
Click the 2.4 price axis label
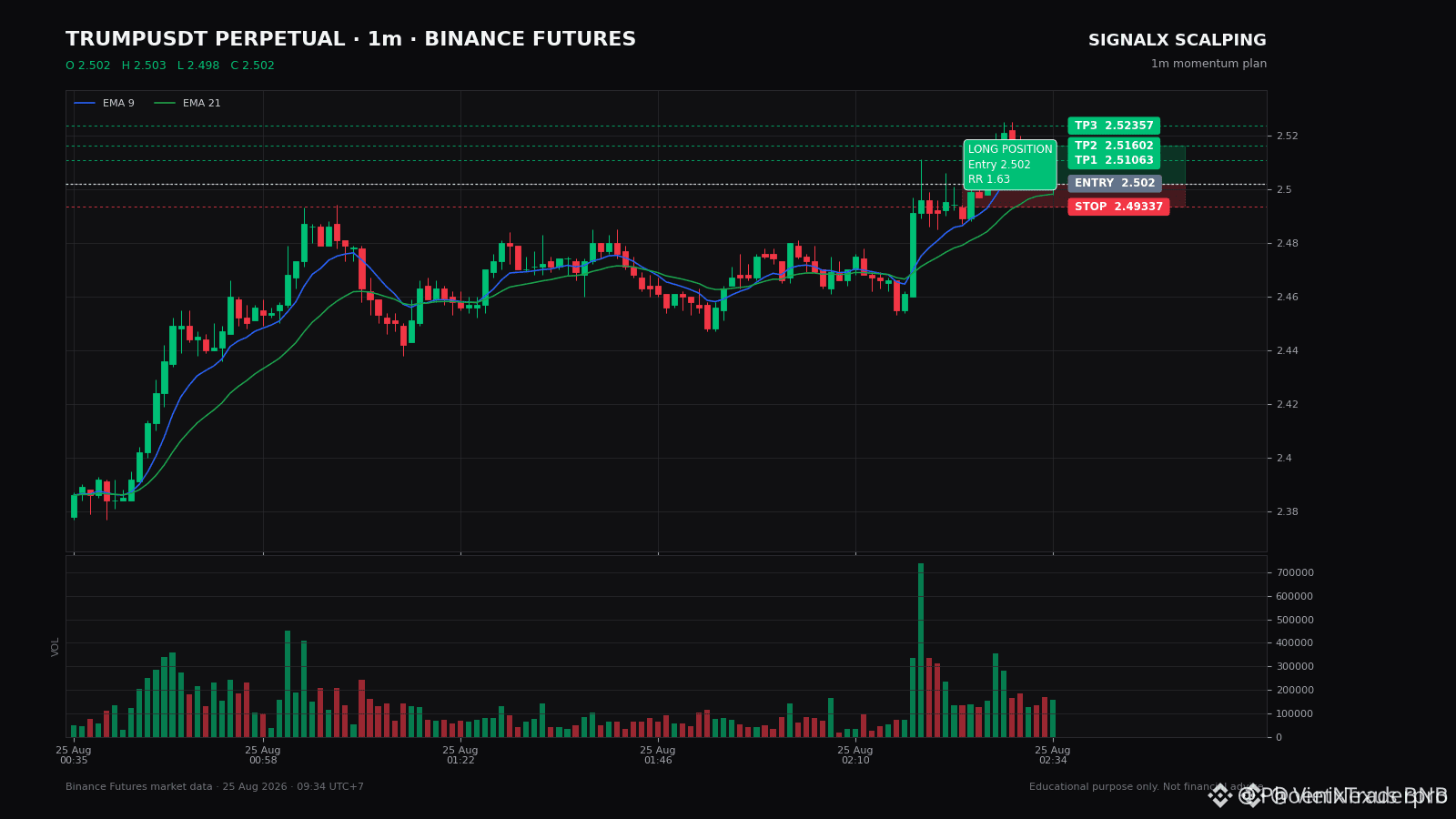point(1284,459)
